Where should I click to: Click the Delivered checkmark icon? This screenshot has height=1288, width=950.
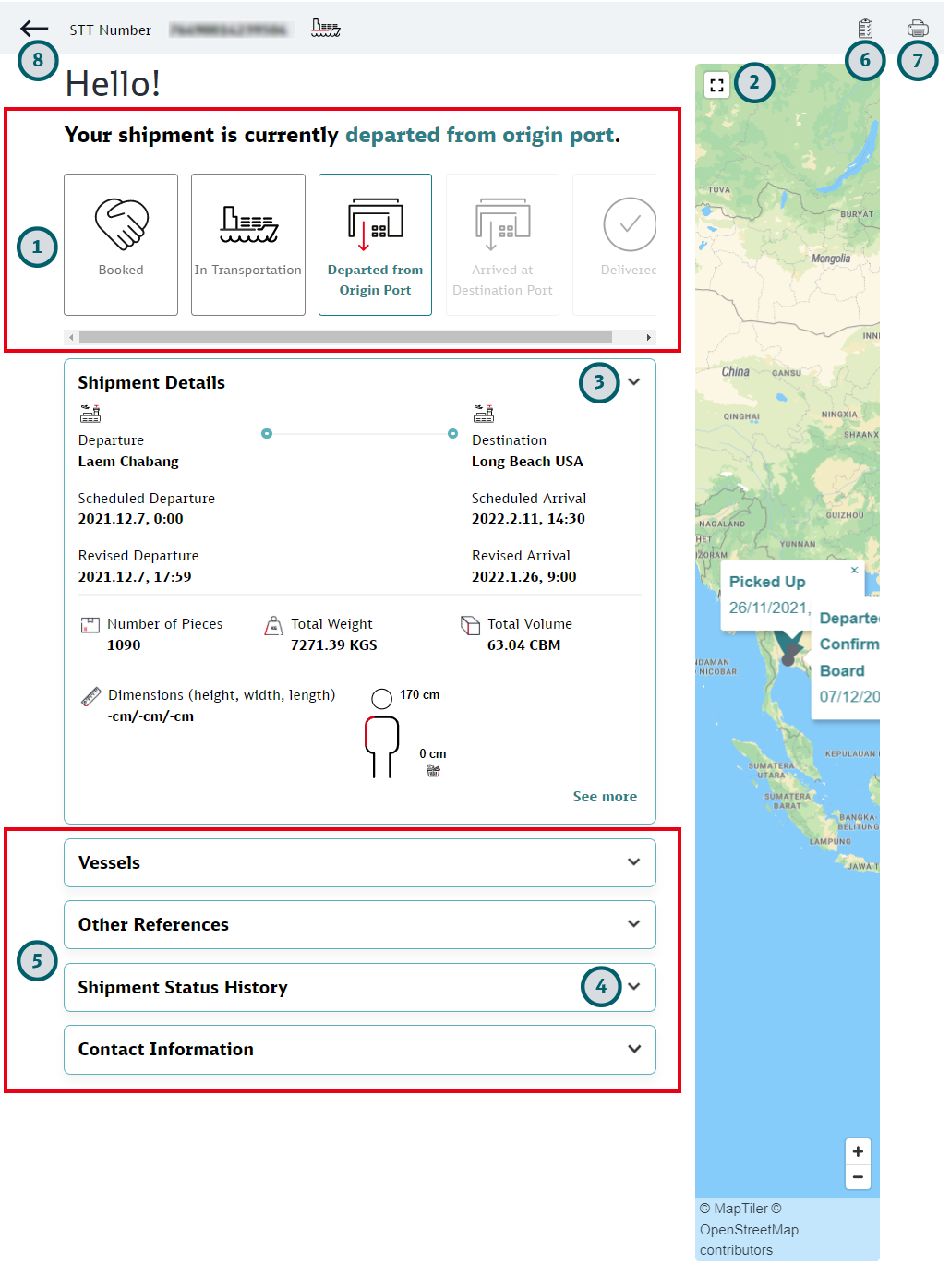(630, 223)
